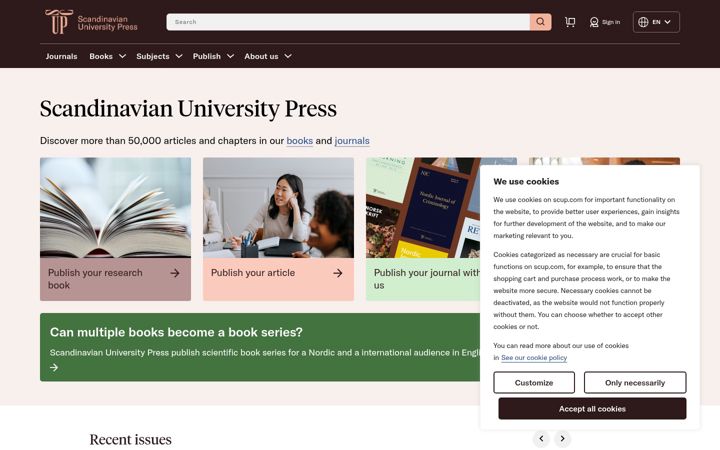Click 'Publish your research book' card label

coord(95,279)
